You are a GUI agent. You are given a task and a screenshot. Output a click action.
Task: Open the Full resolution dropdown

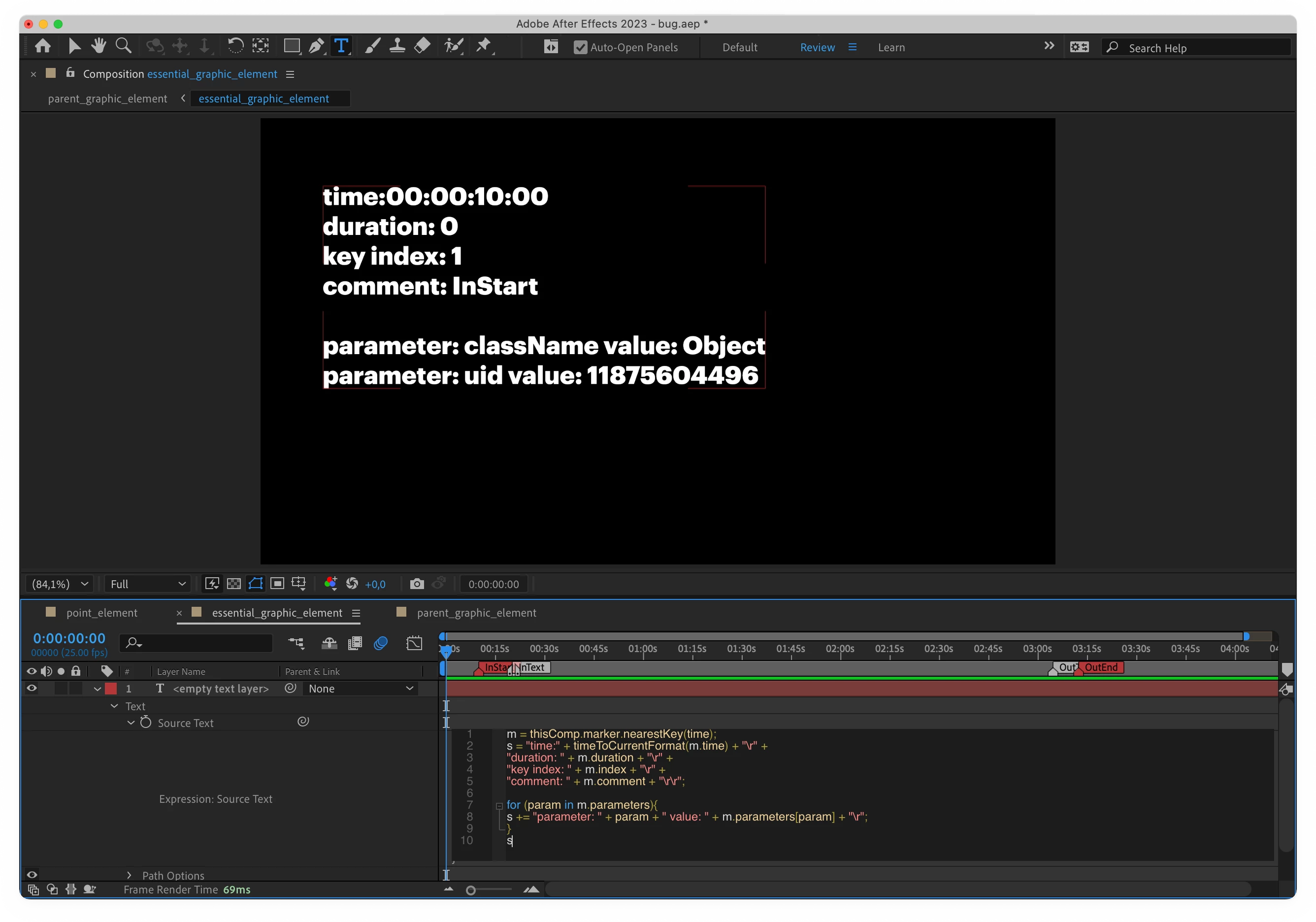[147, 584]
